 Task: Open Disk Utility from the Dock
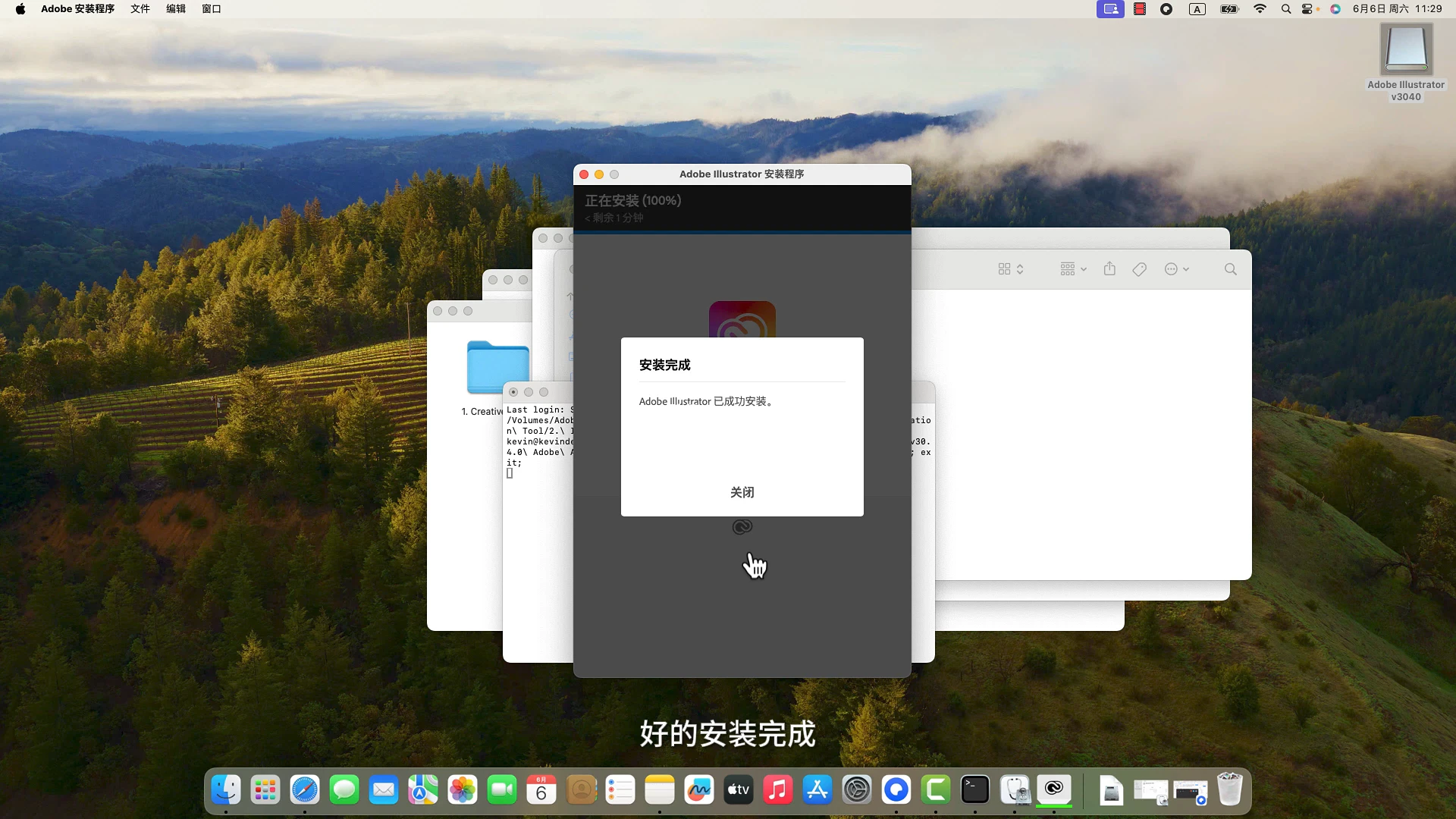[x=1015, y=790]
